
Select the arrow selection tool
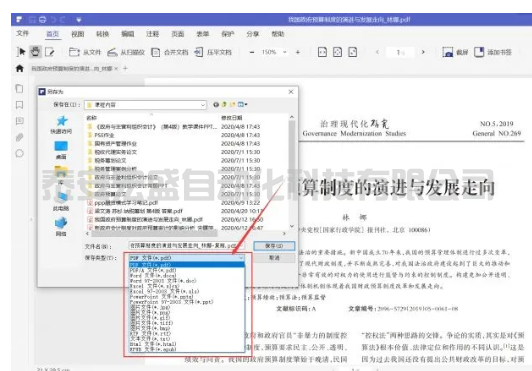point(21,52)
